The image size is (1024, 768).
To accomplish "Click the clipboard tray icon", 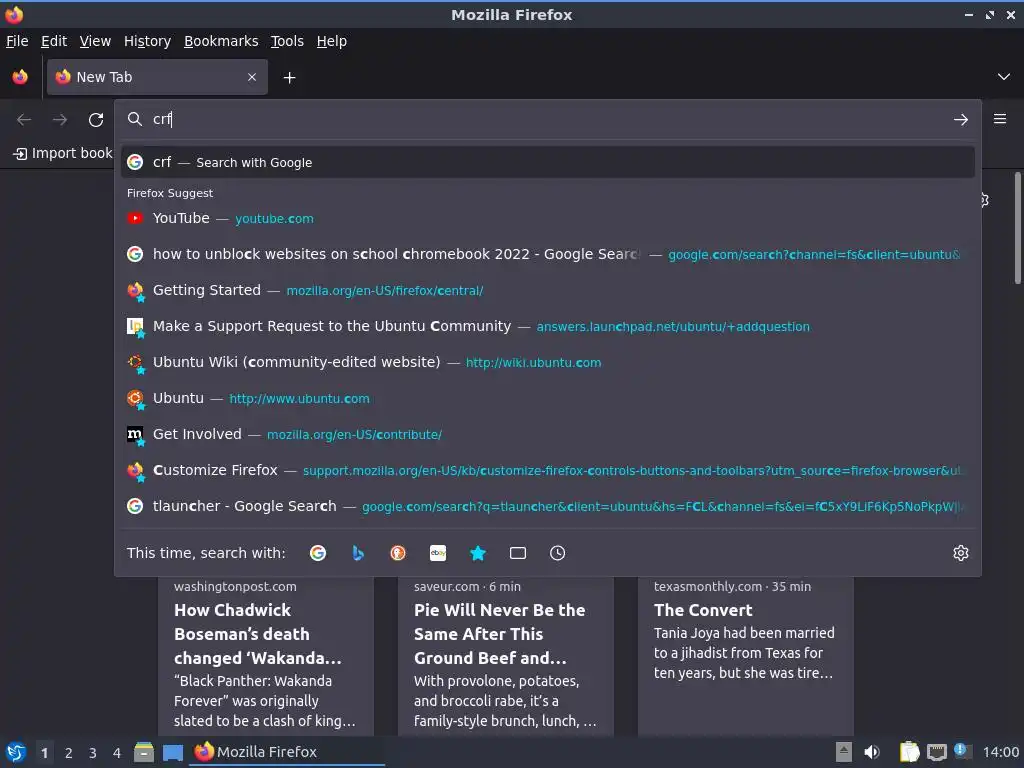I will click(x=909, y=752).
